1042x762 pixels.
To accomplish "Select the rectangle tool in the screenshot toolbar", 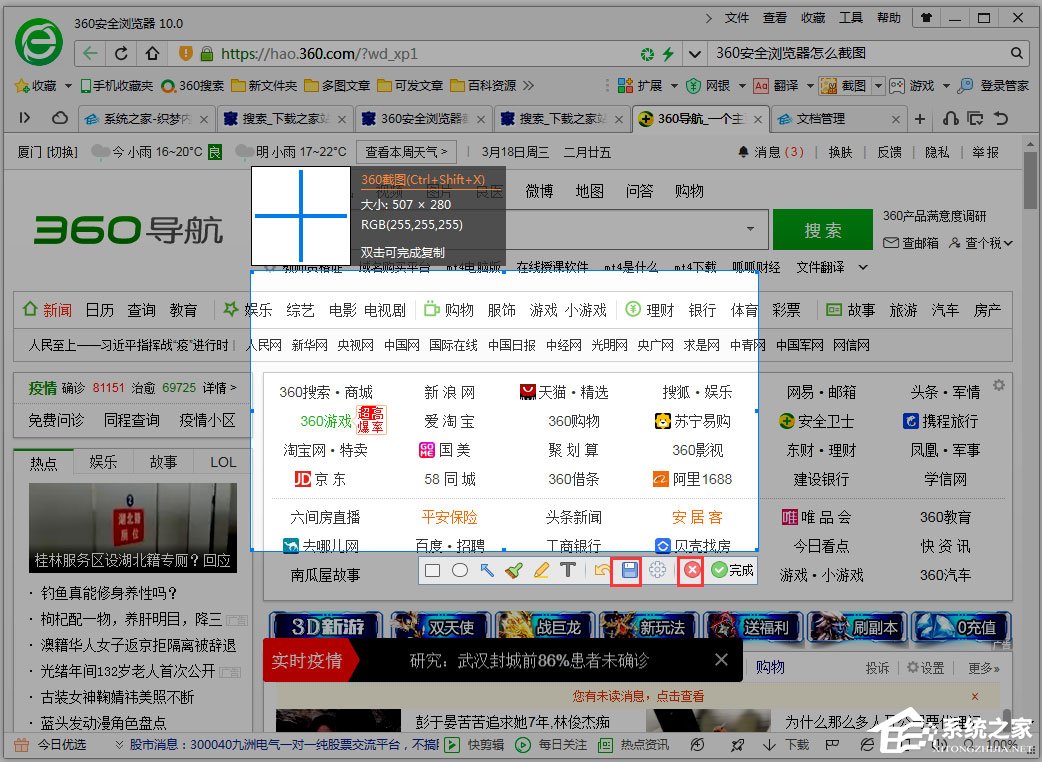I will pos(431,570).
